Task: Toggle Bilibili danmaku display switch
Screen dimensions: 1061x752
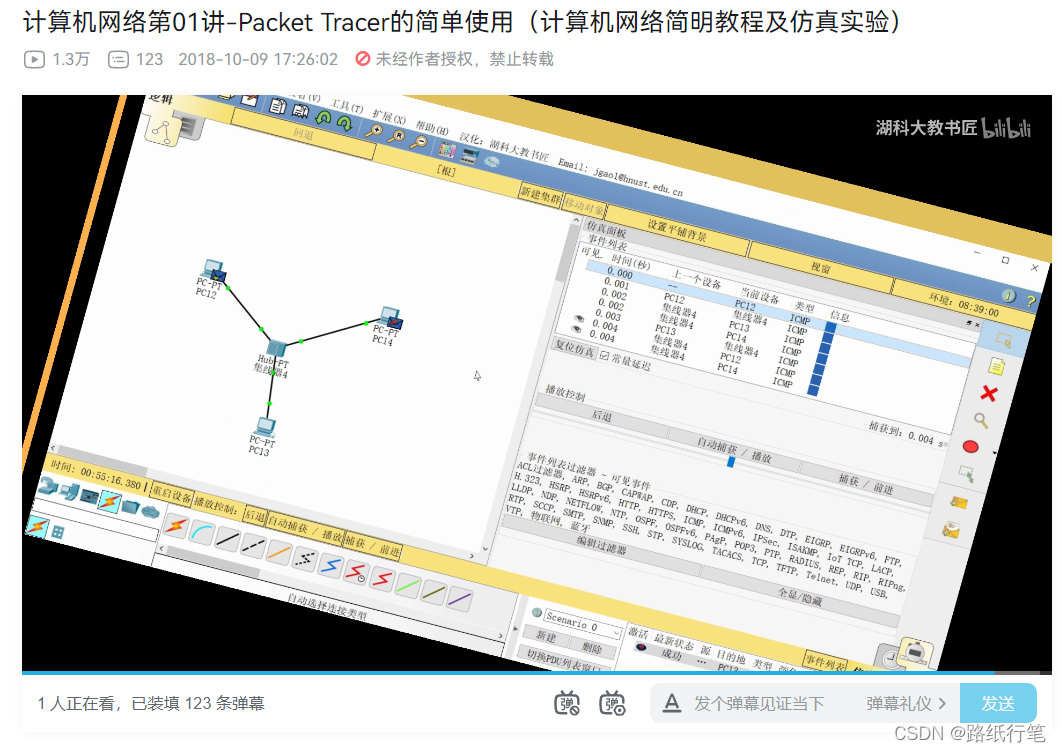Action: click(x=567, y=703)
